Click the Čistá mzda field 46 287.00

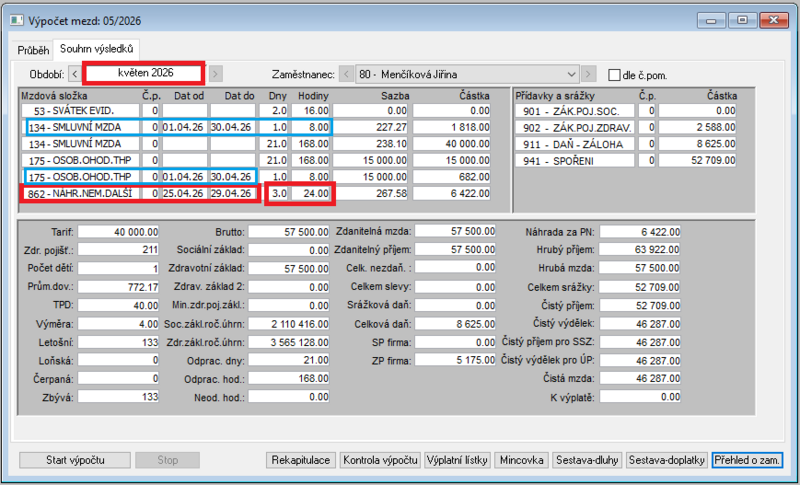[x=640, y=378]
